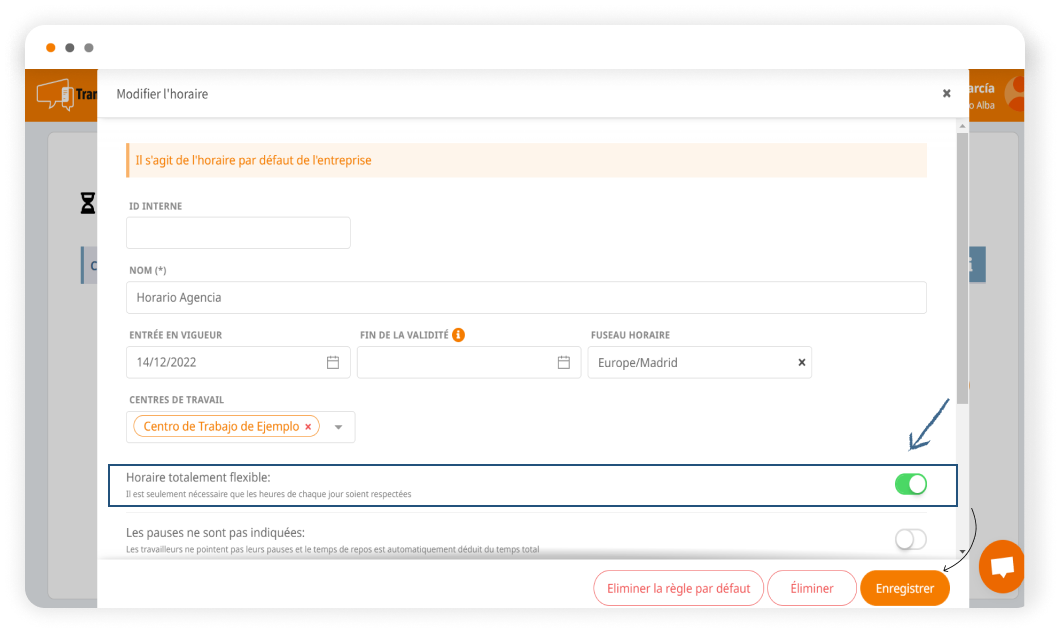Open calendar picker for Entrée en vigueur
The height and width of the screenshot is (633, 1061).
[x=333, y=362]
